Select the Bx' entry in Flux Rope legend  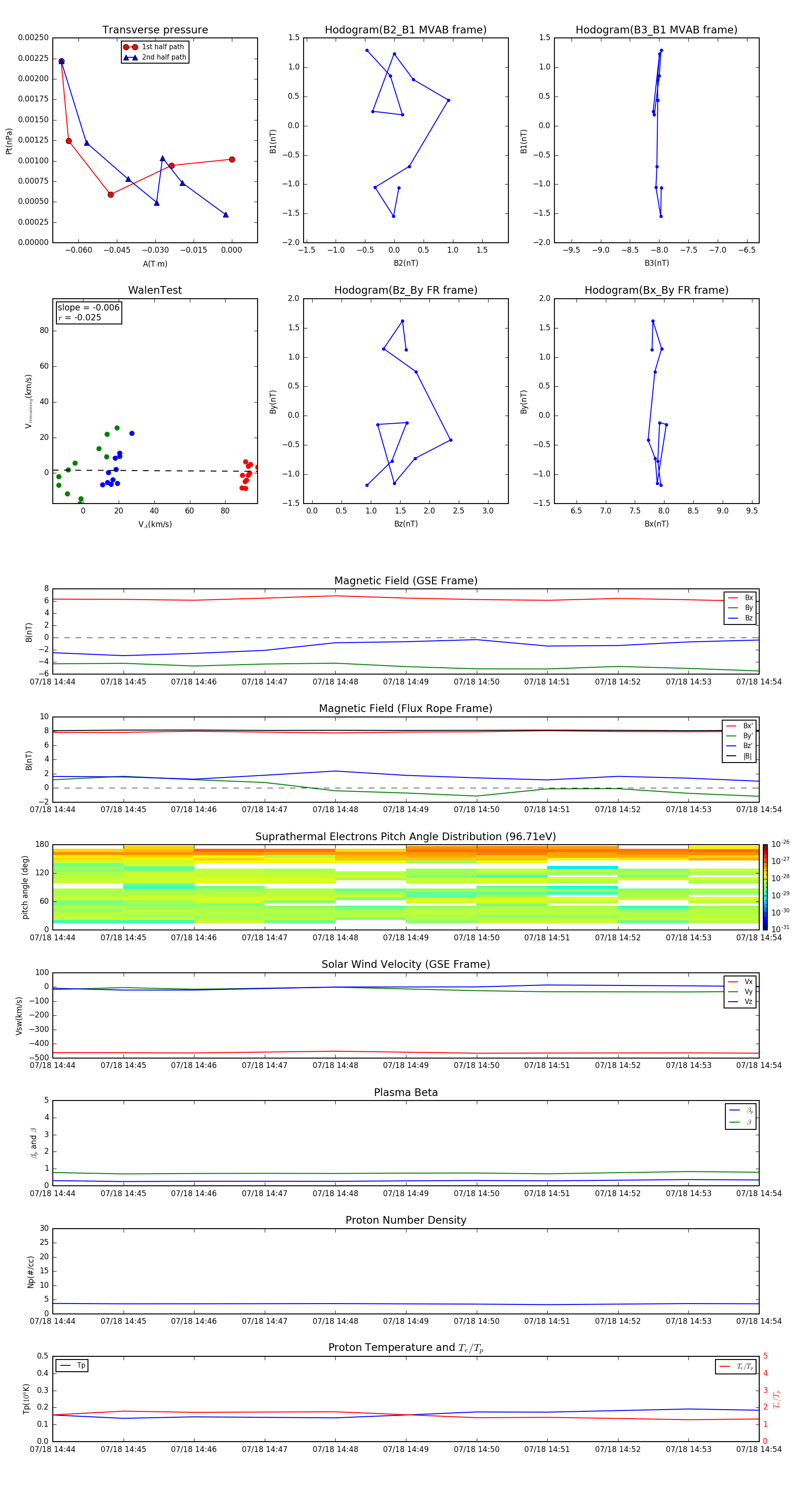point(739,726)
